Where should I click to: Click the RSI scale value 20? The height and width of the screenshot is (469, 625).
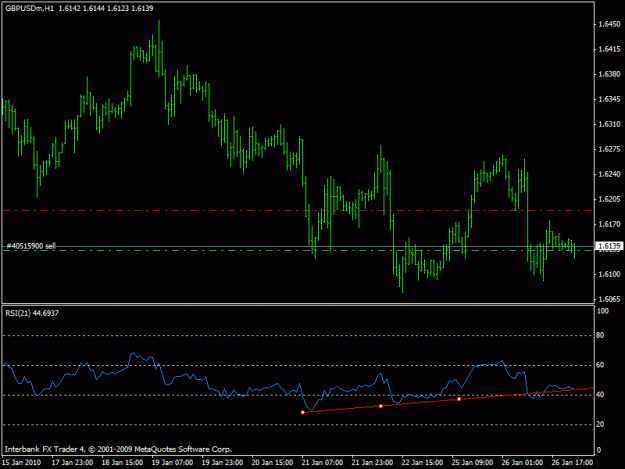[x=600, y=425]
